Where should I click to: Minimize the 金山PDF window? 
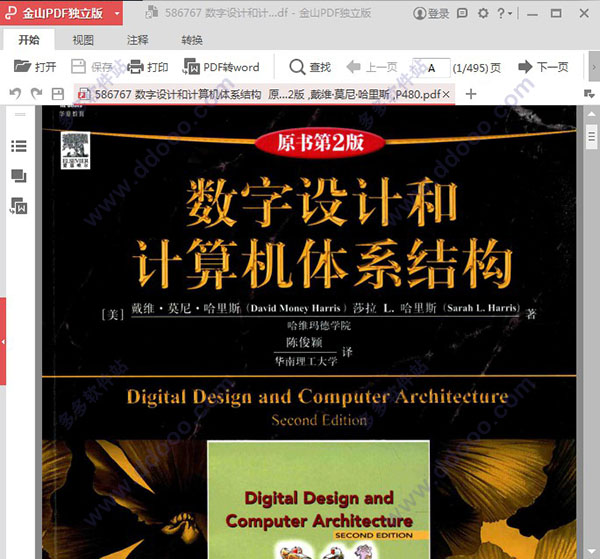pyautogui.click(x=532, y=15)
